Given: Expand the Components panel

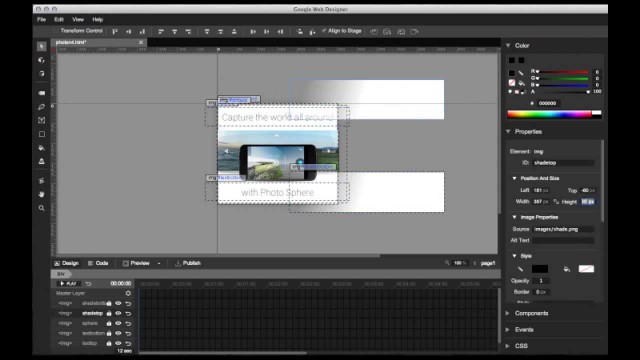Looking at the screenshot, I should click(508, 313).
